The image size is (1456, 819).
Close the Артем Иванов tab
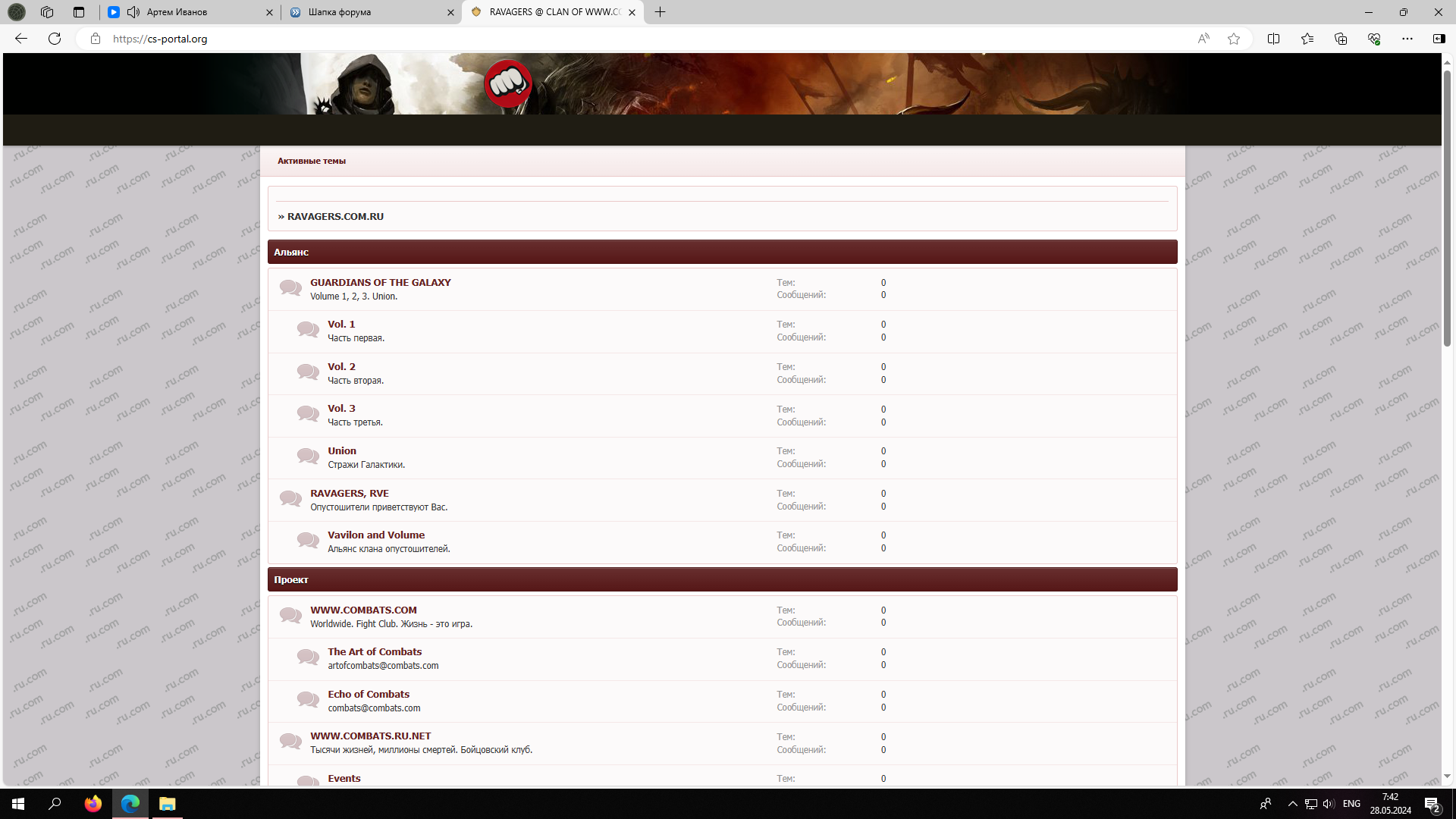[269, 12]
